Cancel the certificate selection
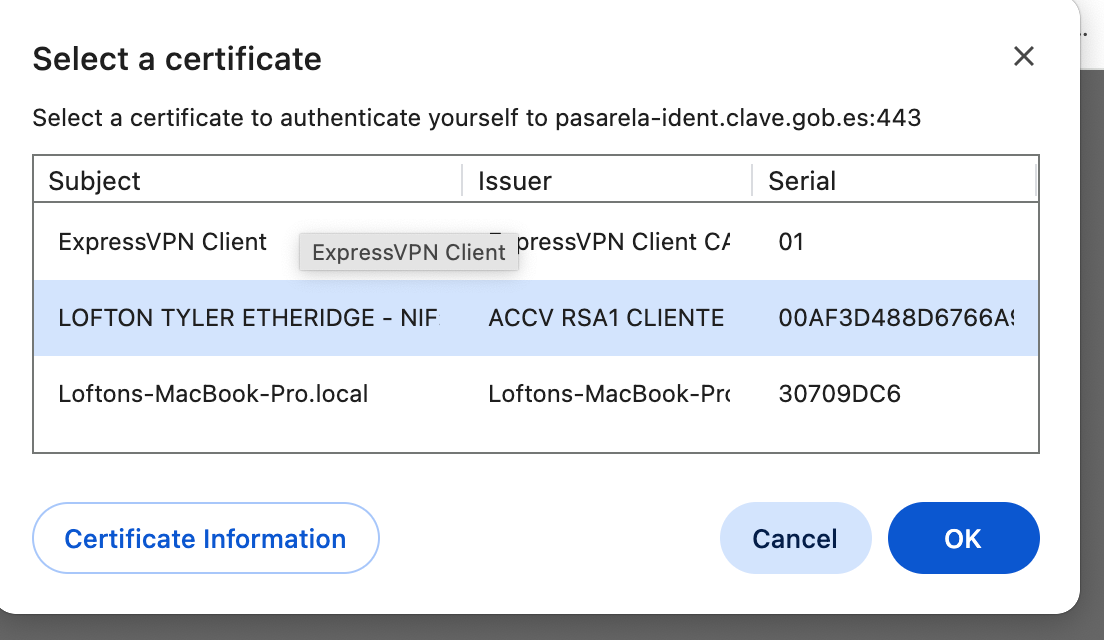1104x640 pixels. (795, 539)
